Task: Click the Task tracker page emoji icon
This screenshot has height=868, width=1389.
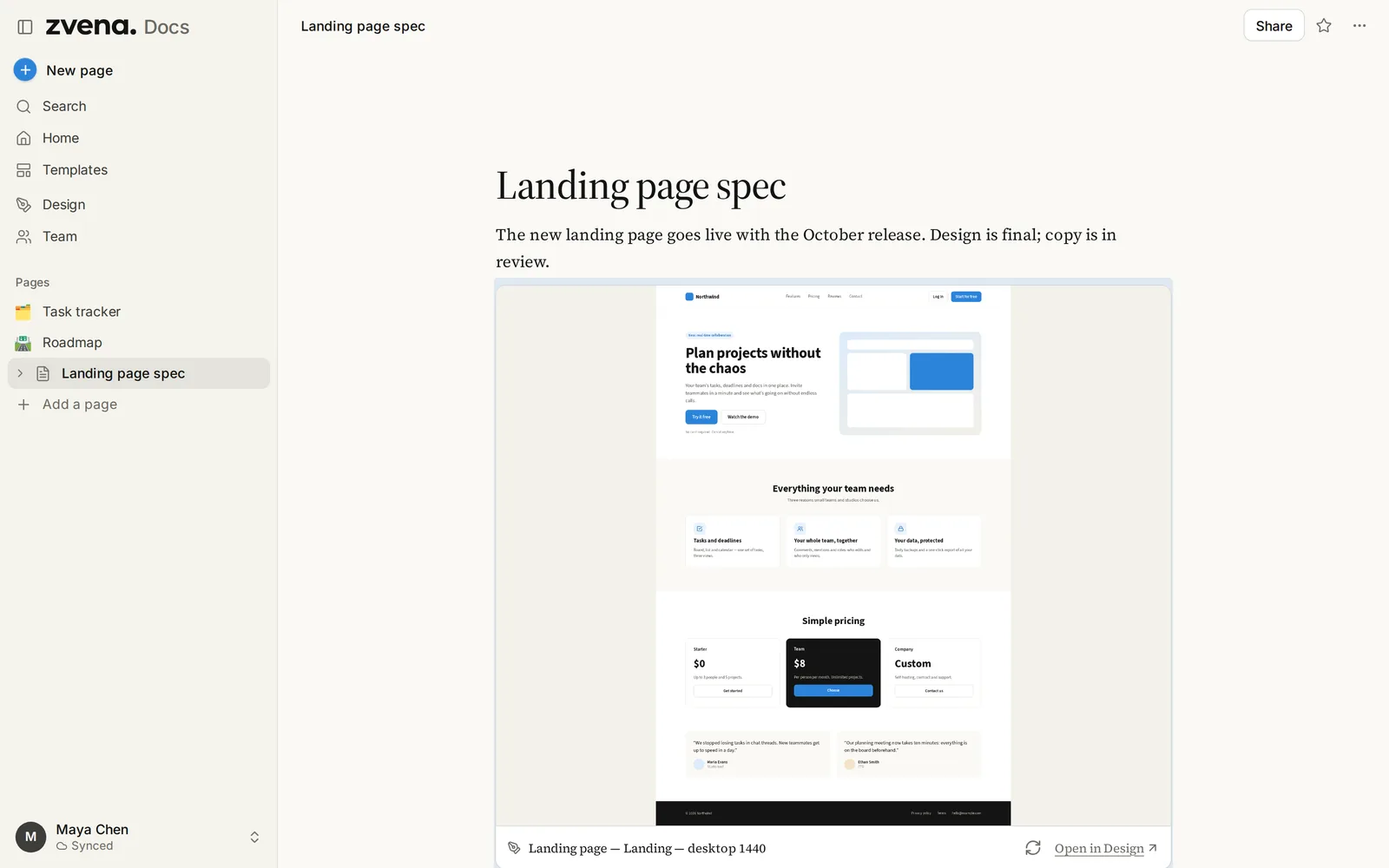Action: [23, 312]
